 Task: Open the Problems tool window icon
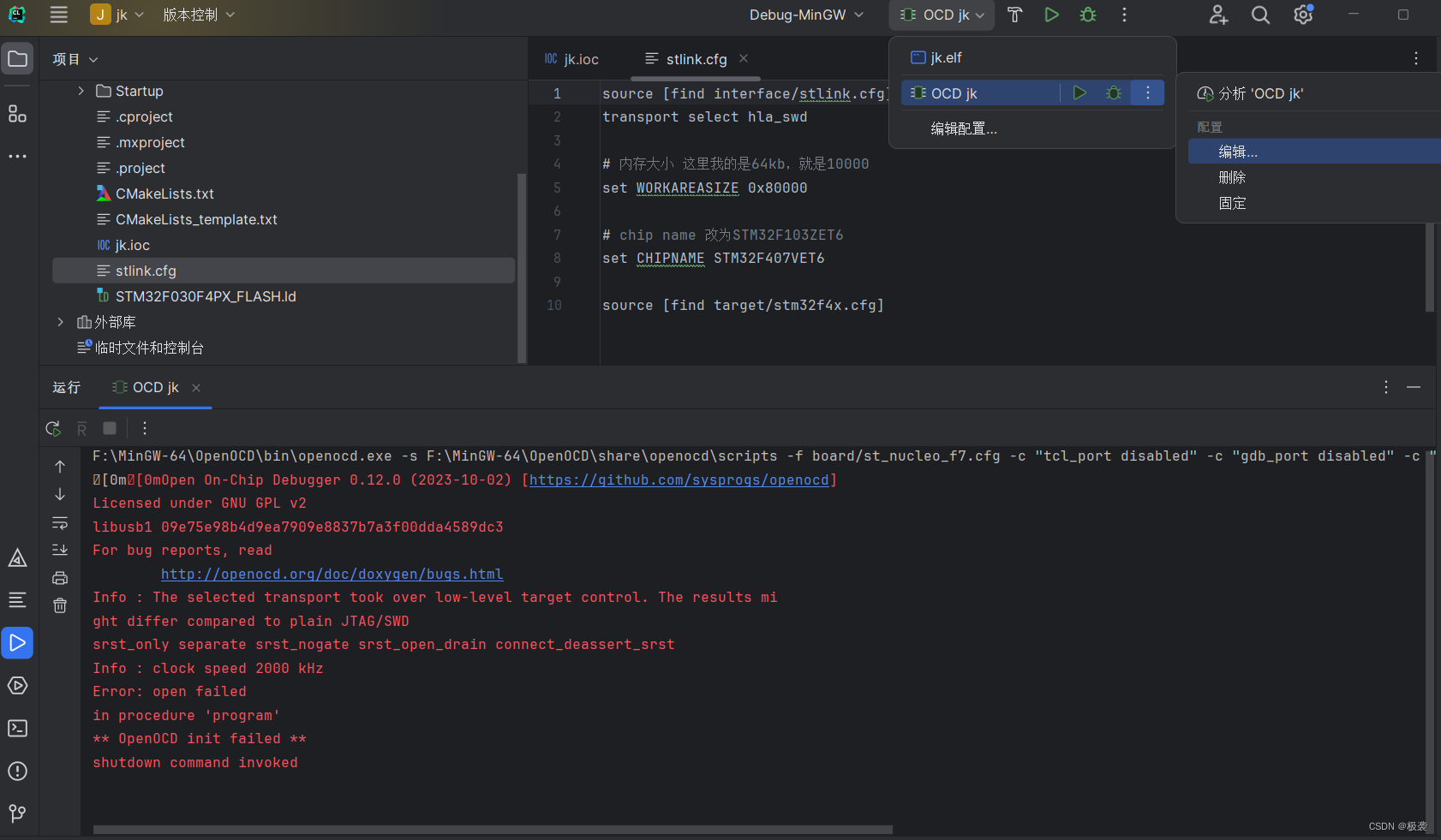17,771
